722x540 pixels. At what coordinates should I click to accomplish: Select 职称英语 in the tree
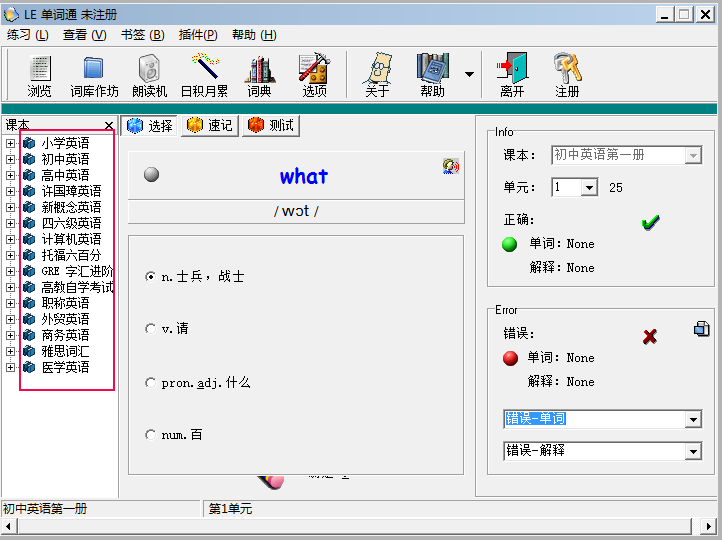[65, 303]
